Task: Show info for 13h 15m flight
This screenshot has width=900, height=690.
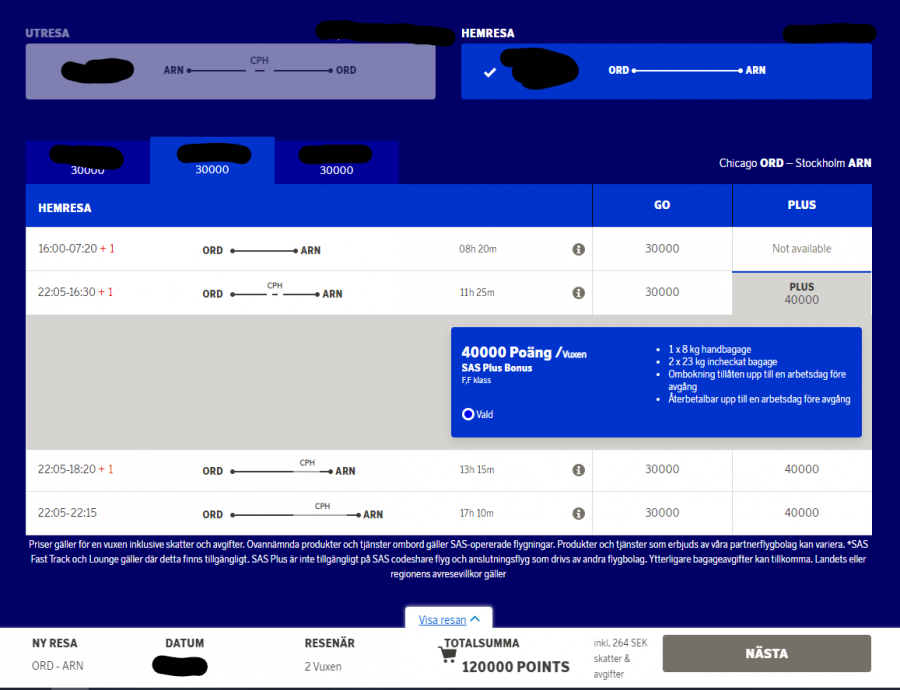Action: (578, 470)
